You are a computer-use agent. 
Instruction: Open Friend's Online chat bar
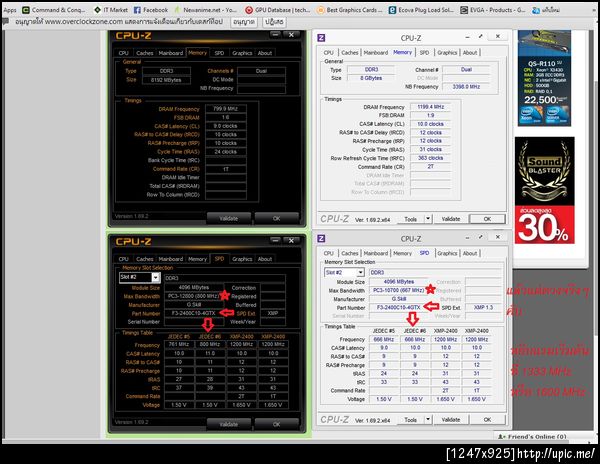532,436
